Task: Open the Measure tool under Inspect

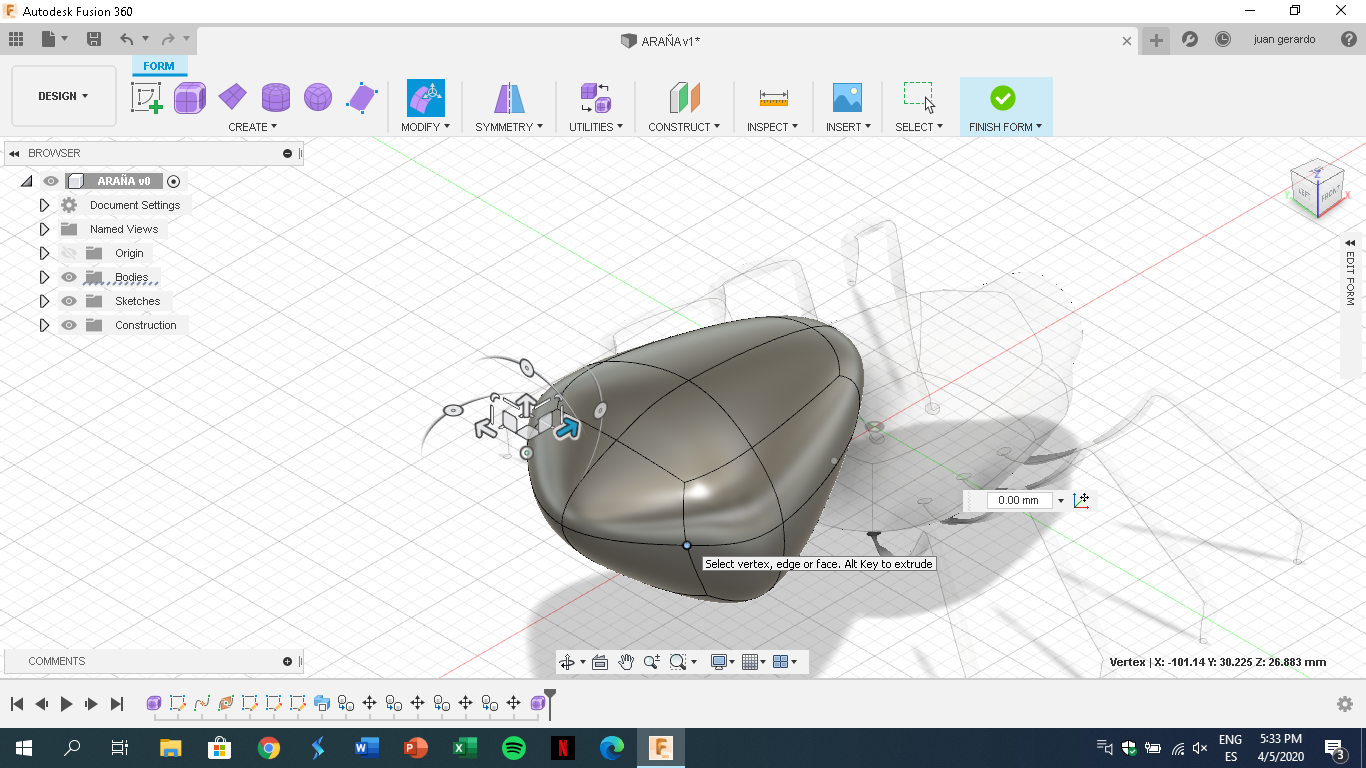Action: click(772, 97)
